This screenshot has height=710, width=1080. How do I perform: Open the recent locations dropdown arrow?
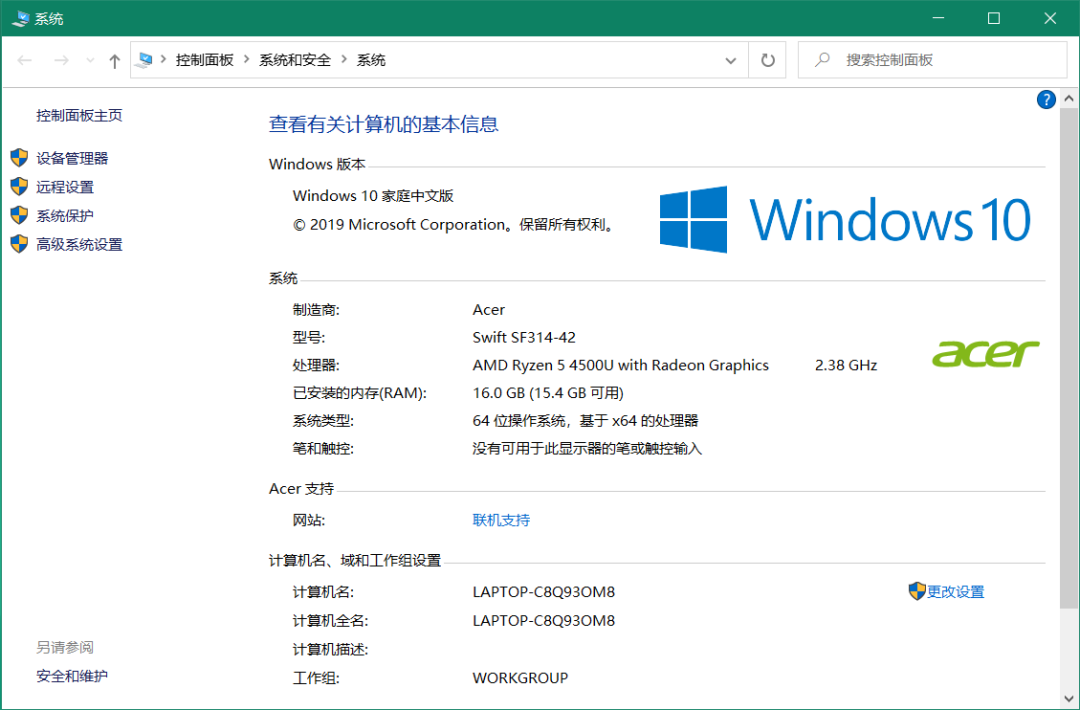point(90,61)
